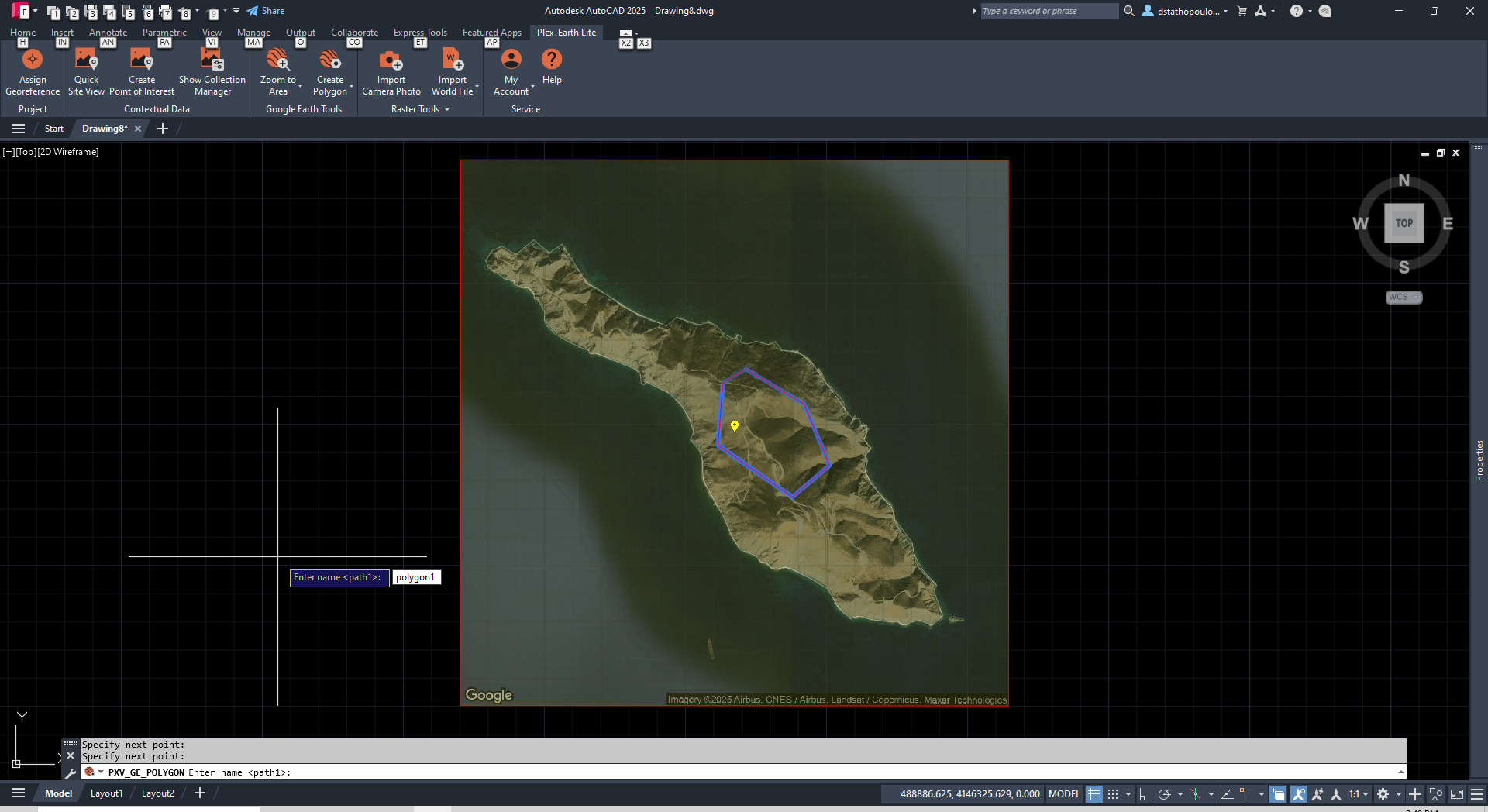Open the Properties palette side tab
The width and height of the screenshot is (1488, 812).
pyautogui.click(x=1479, y=460)
